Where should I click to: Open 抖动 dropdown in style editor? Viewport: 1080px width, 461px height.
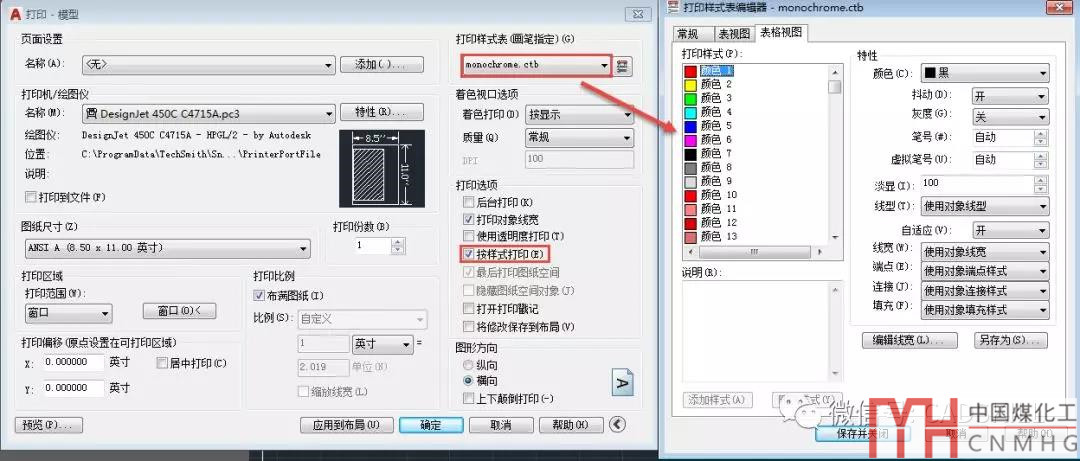coord(1010,96)
